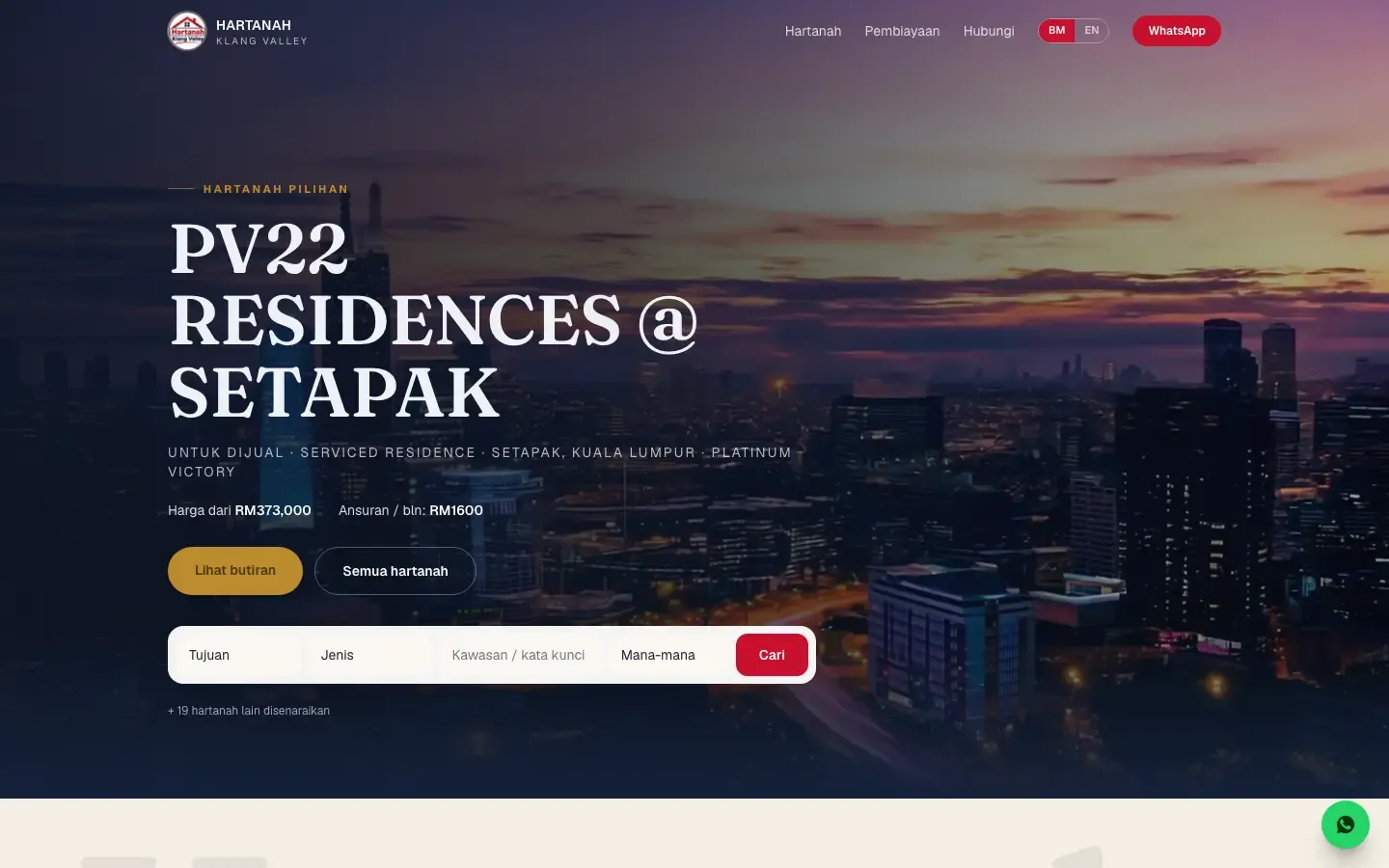Click the price RM373,000 text
Viewport: 1389px width, 868px height.
click(273, 510)
